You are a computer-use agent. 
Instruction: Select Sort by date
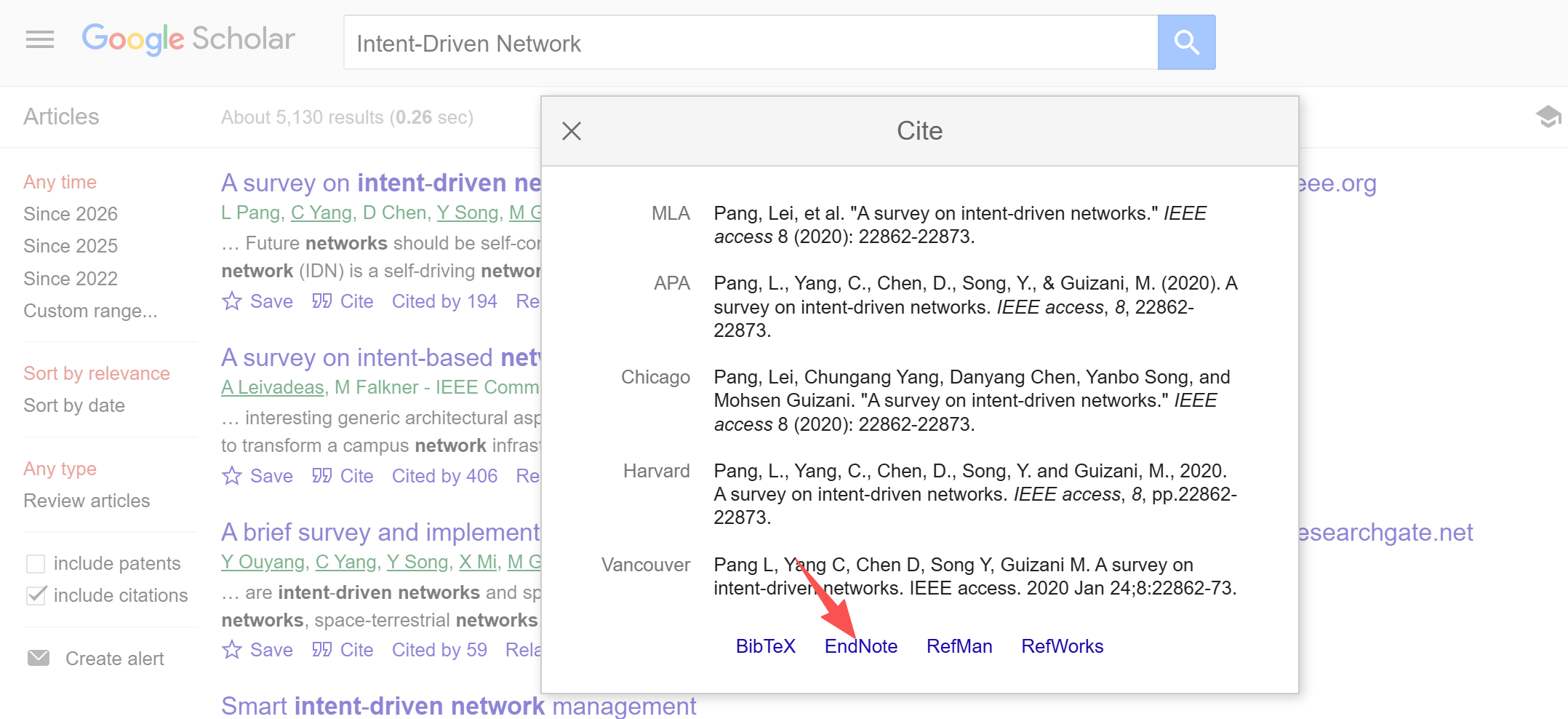tap(74, 405)
